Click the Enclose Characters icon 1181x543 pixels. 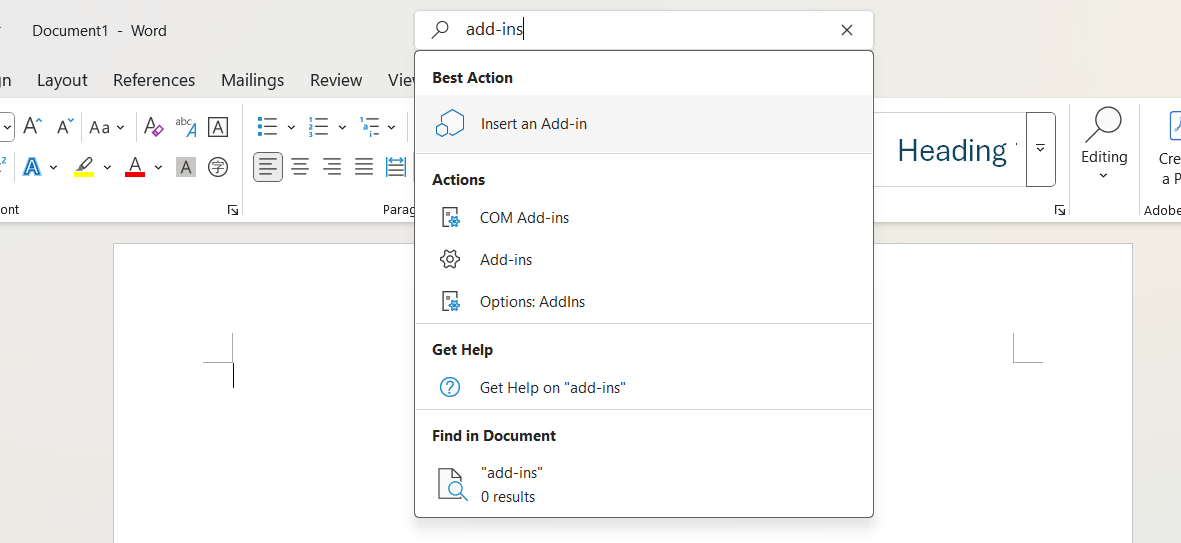(218, 167)
